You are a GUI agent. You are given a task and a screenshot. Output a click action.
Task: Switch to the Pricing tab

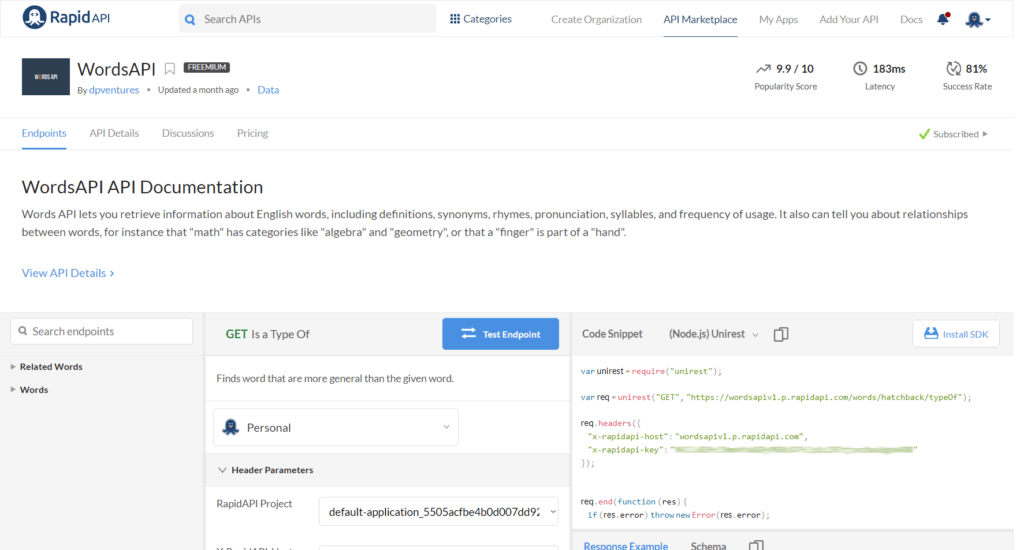(252, 133)
